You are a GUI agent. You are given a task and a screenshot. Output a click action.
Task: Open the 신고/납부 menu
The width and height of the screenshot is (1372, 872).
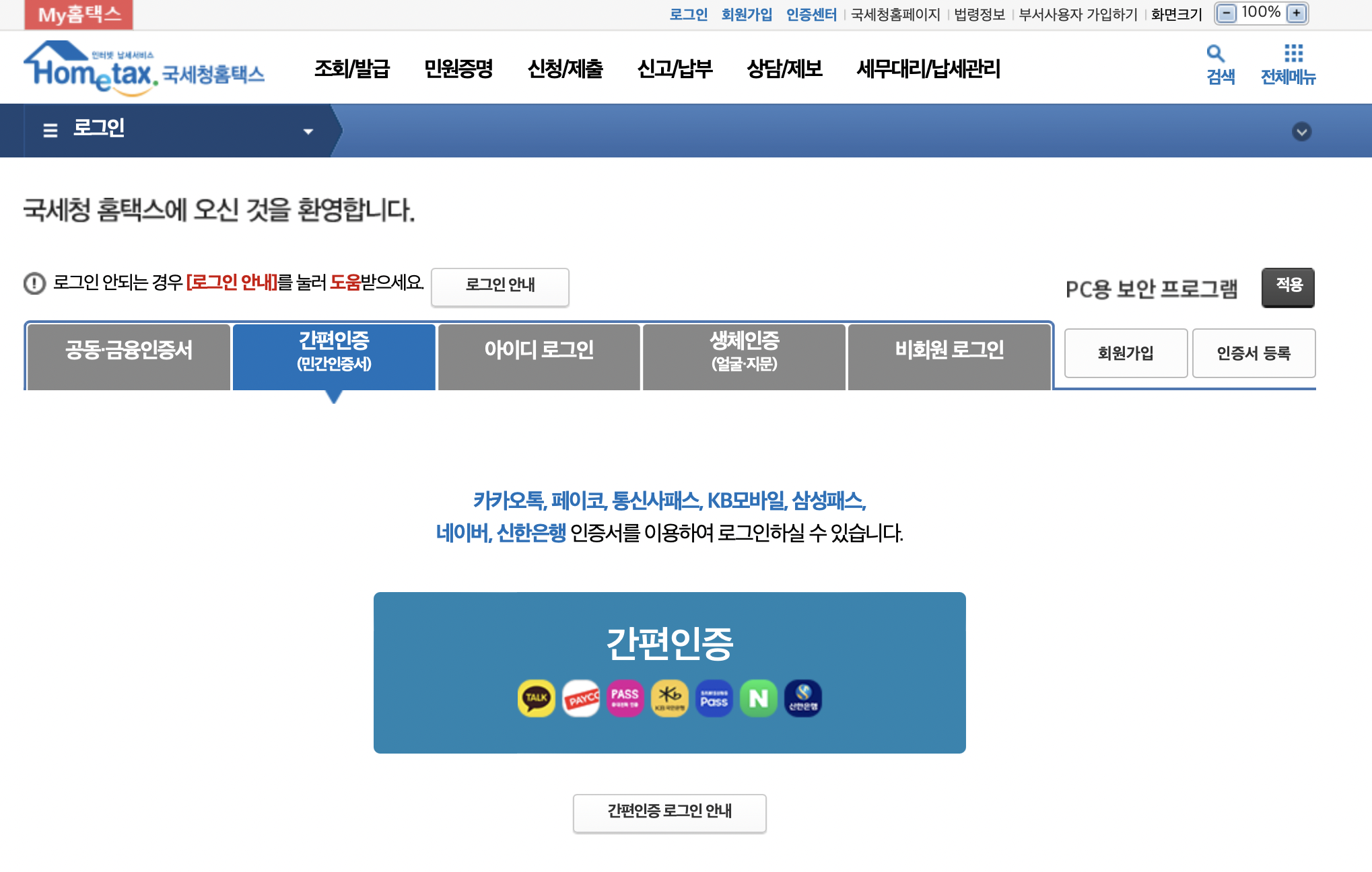tap(675, 69)
